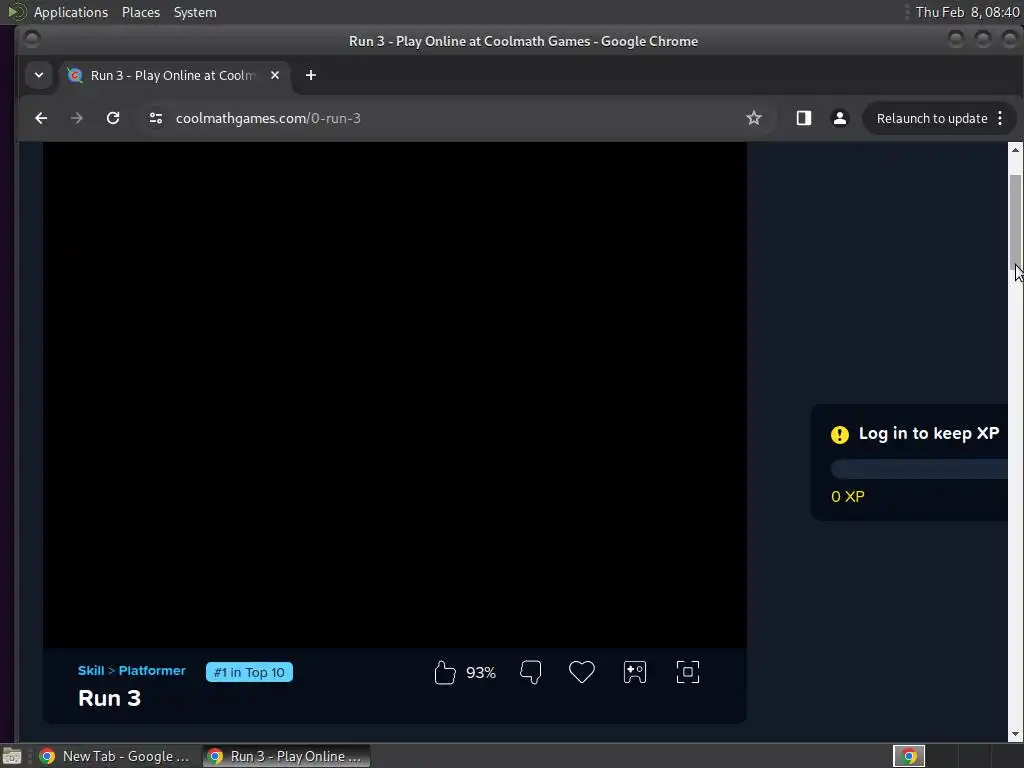Open the System menu
This screenshot has width=1024, height=768.
coord(195,12)
